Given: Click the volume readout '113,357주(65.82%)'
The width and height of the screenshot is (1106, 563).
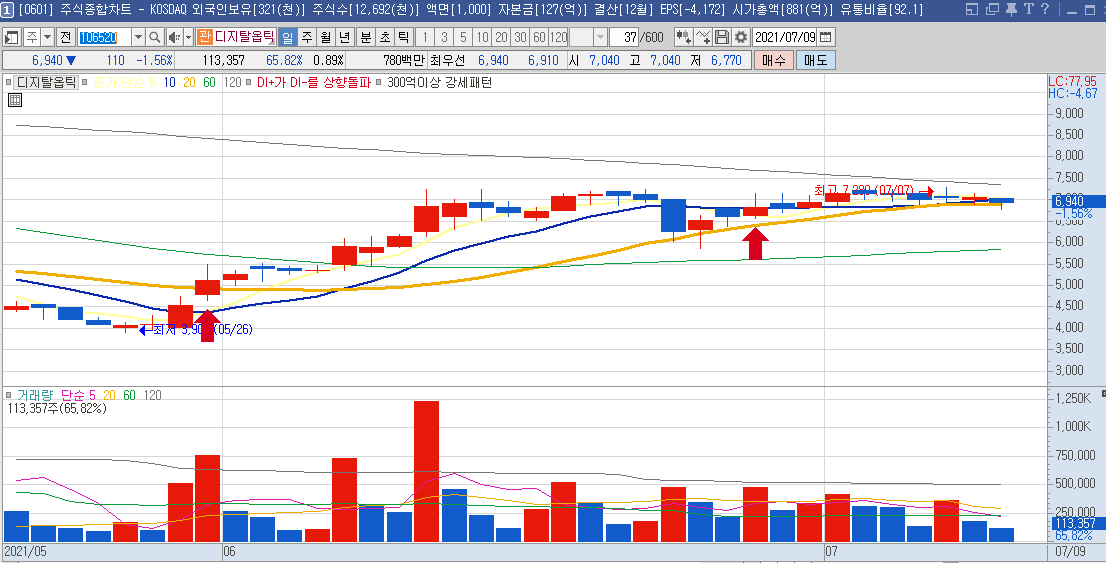Looking at the screenshot, I should pyautogui.click(x=57, y=408).
